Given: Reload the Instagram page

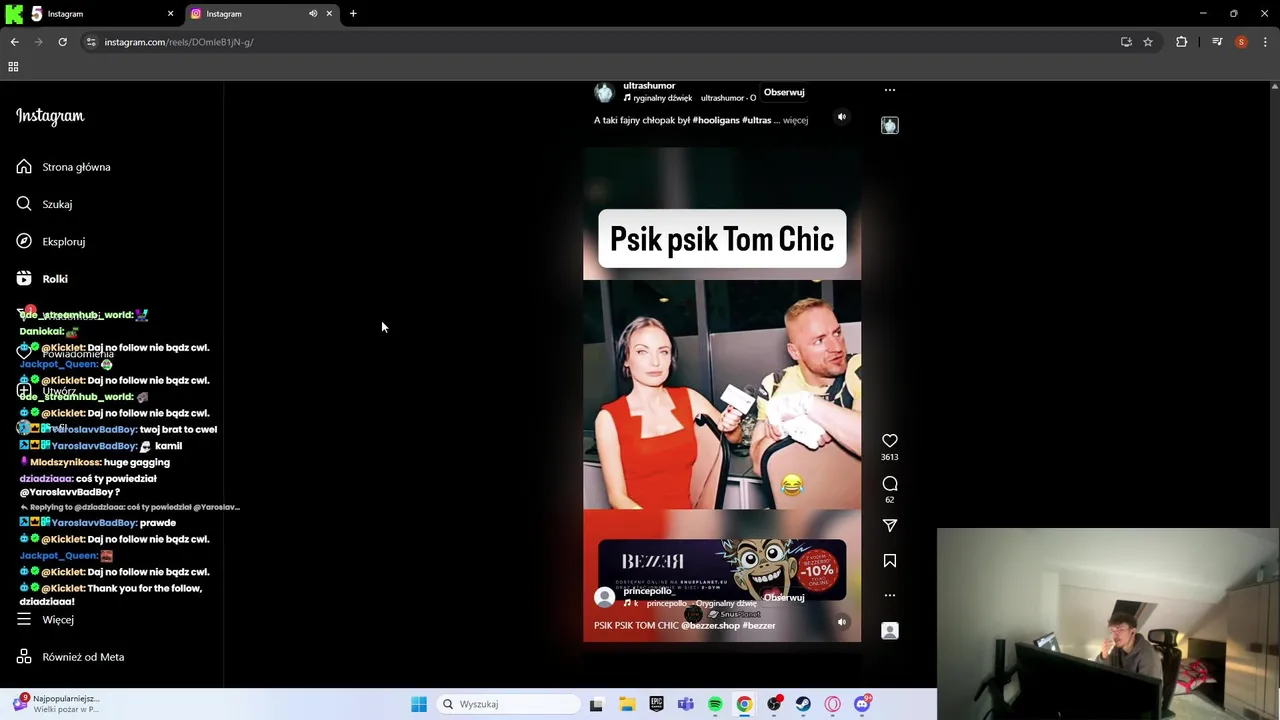Looking at the screenshot, I should pos(62,42).
